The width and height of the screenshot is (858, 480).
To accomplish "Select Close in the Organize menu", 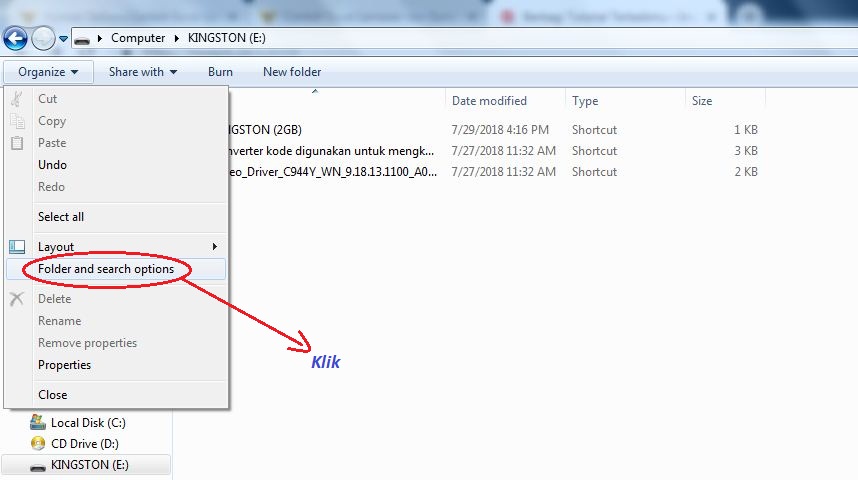I will tap(115, 395).
